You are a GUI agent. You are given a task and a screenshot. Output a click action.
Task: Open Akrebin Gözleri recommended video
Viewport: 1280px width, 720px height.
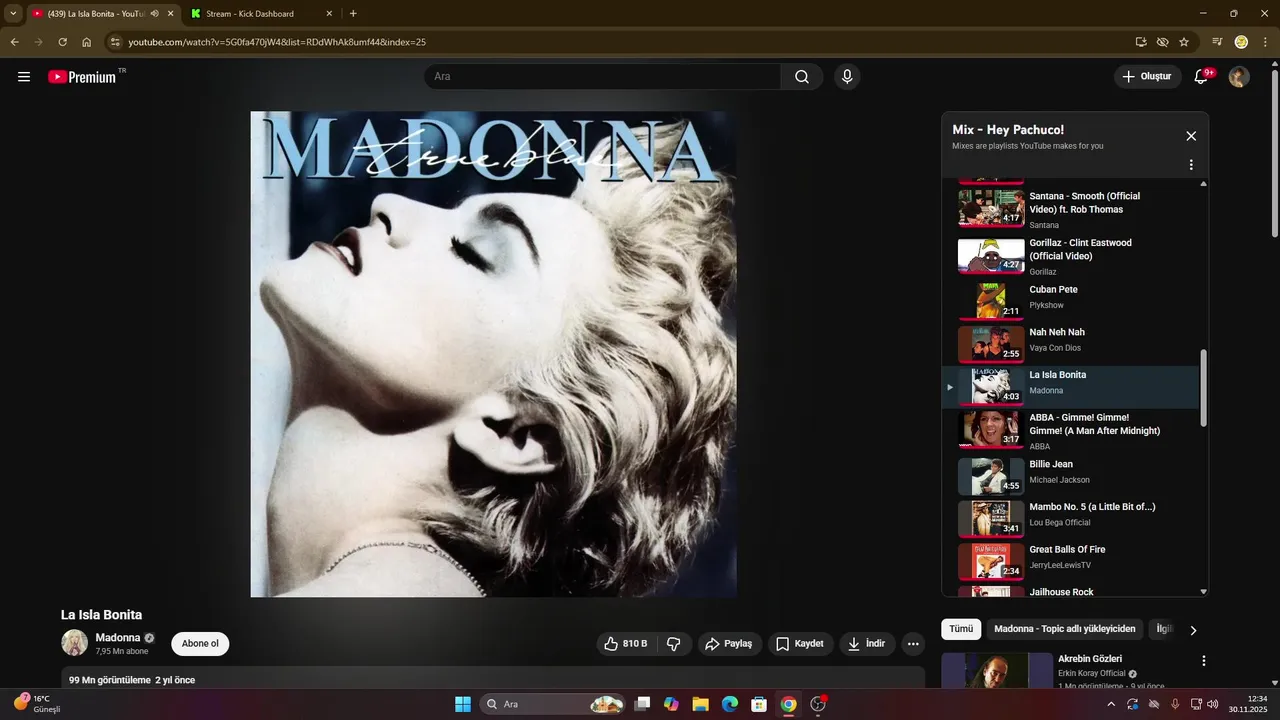[x=1090, y=659]
